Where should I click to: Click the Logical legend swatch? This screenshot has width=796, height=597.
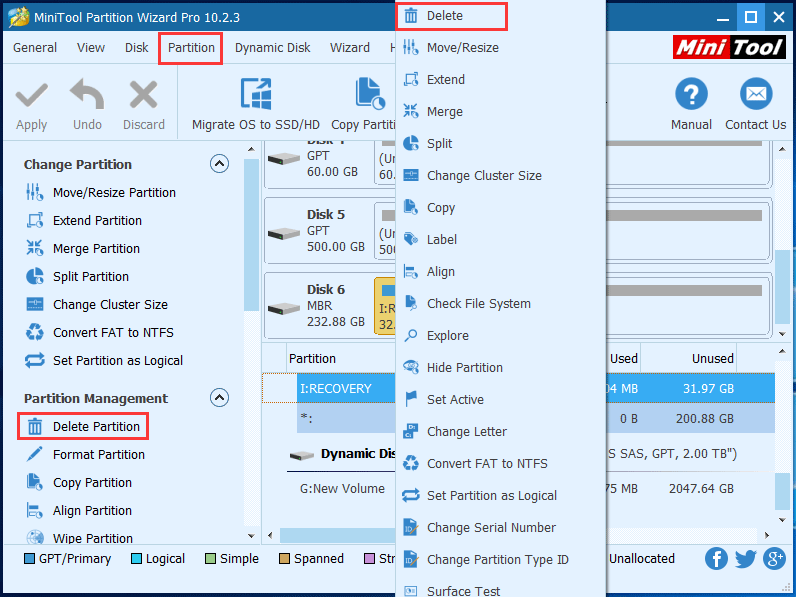[x=136, y=558]
